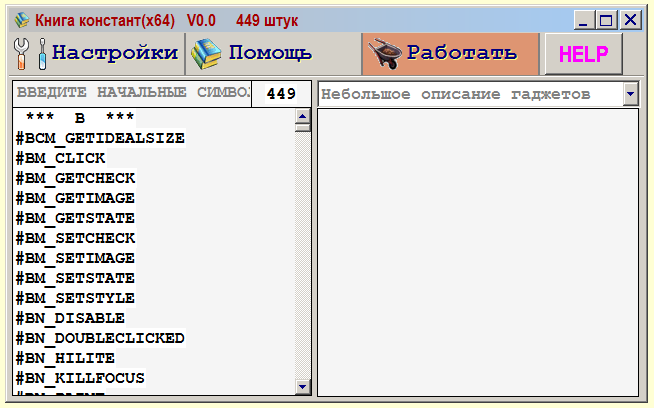The width and height of the screenshot is (654, 408).
Task: Select the #BM_SETSTYLE list entry
Action: 75,298
